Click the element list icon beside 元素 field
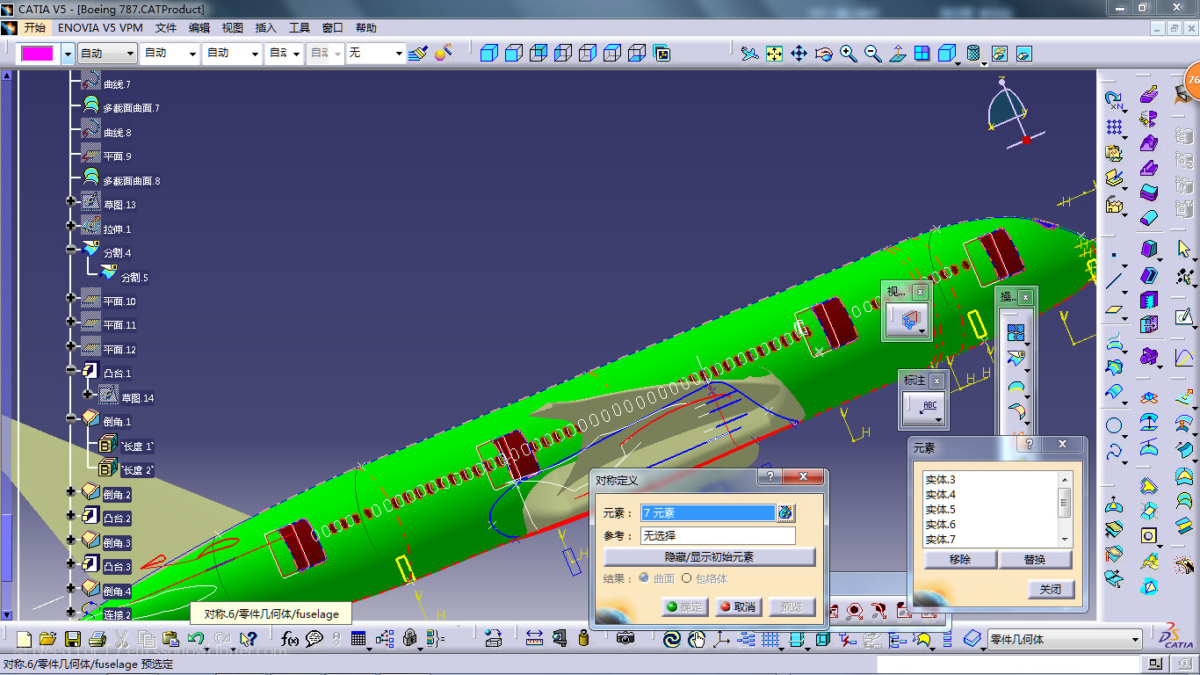This screenshot has height=675, width=1200. point(786,513)
